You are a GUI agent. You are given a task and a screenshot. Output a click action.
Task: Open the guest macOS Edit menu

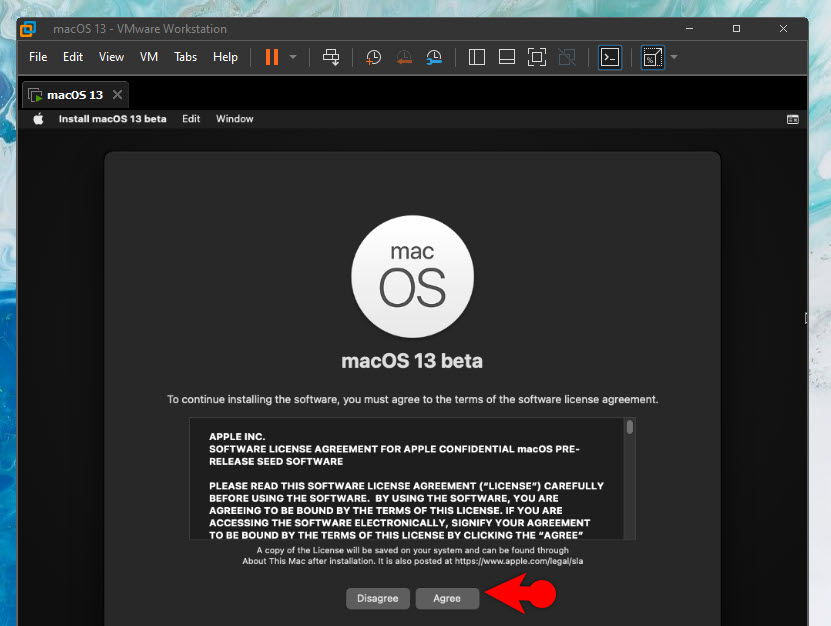pyautogui.click(x=191, y=119)
